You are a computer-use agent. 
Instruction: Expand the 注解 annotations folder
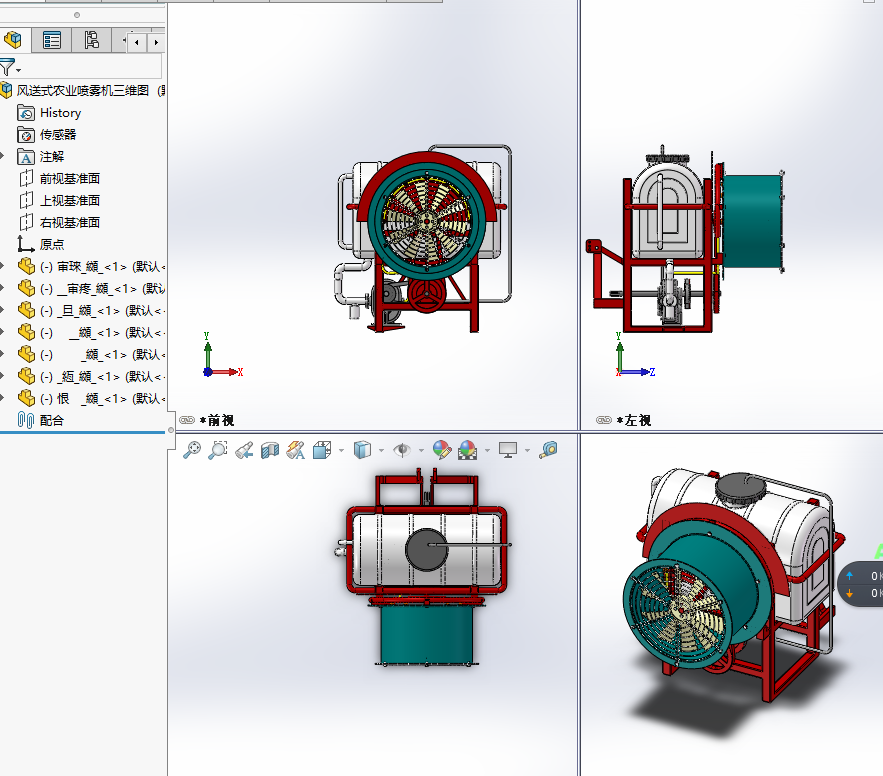[x=3, y=156]
